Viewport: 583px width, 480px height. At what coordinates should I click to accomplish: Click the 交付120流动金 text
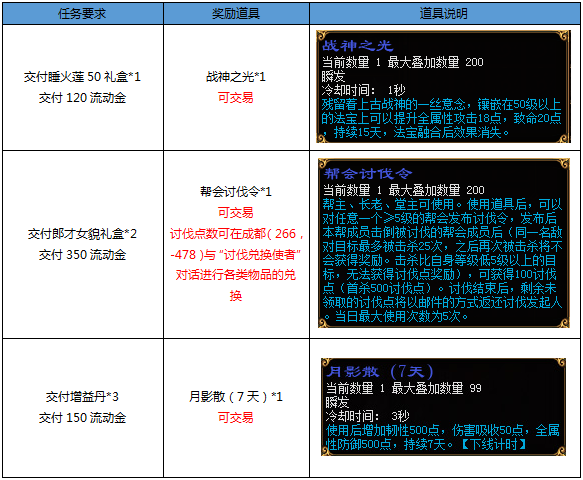pos(82,98)
